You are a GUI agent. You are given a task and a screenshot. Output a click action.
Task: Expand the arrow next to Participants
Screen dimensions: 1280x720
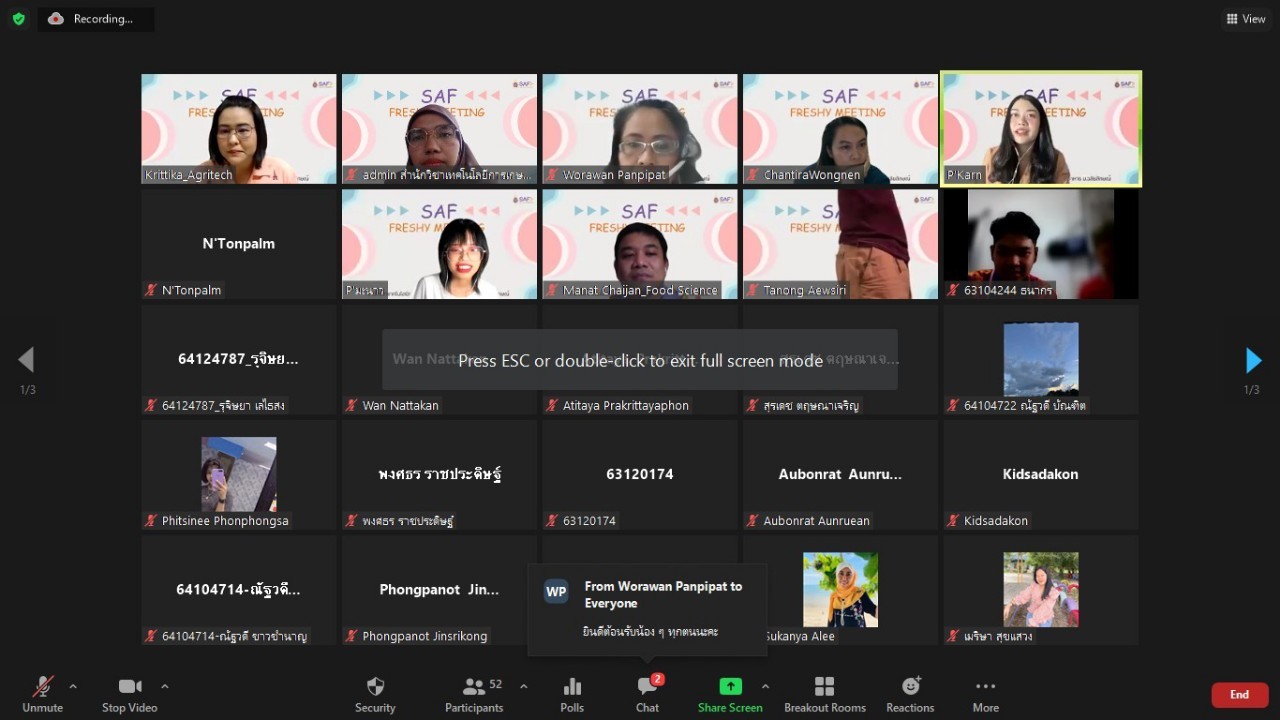pyautogui.click(x=524, y=686)
